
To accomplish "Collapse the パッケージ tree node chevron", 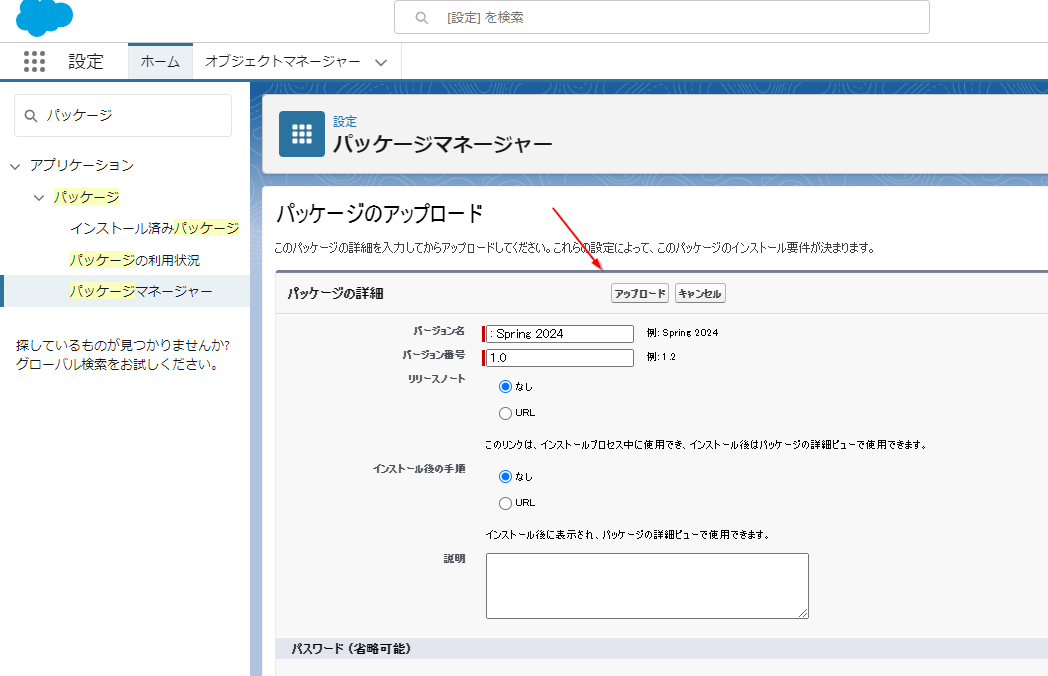I will pos(39,198).
